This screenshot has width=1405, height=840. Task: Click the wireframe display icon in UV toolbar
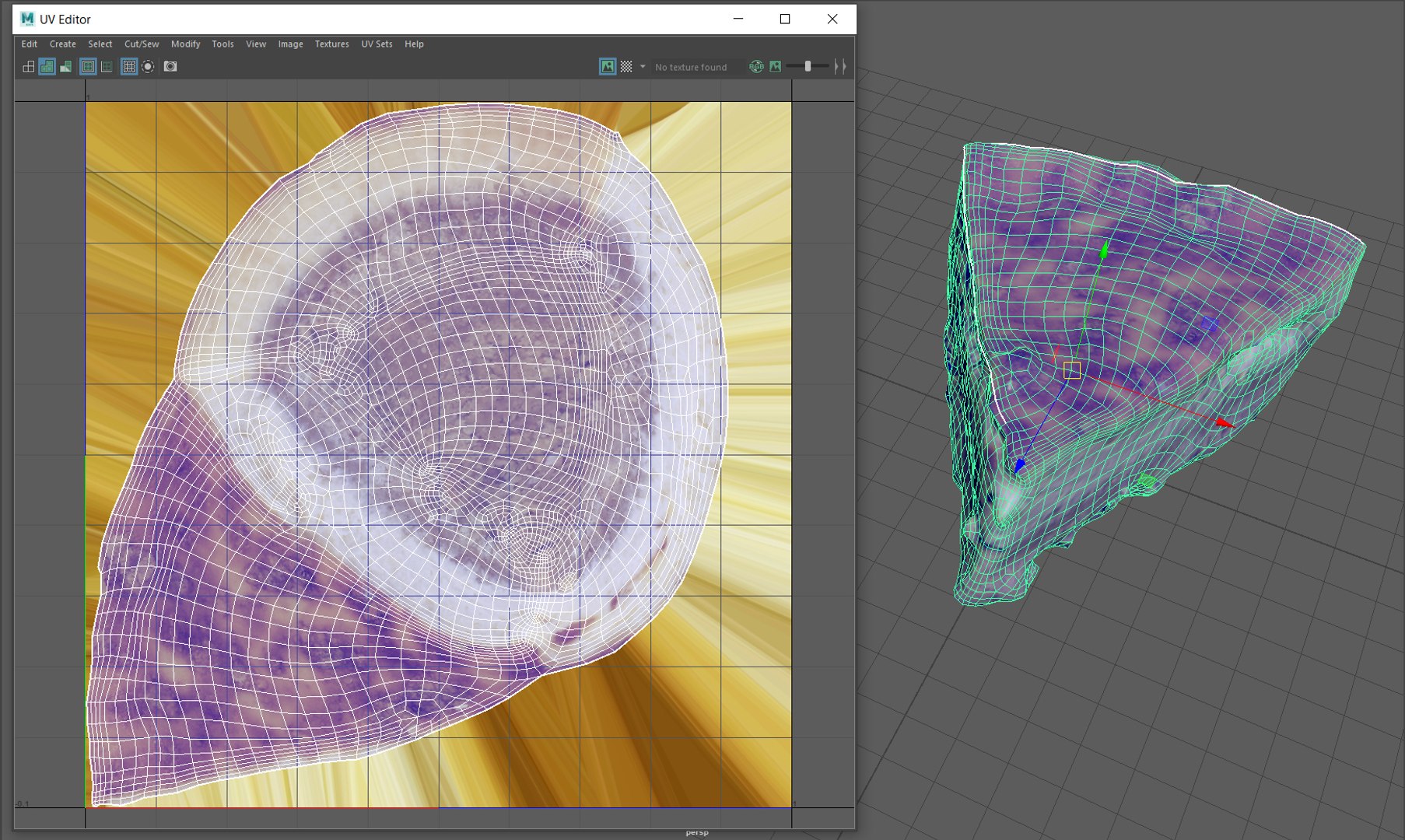pos(28,67)
